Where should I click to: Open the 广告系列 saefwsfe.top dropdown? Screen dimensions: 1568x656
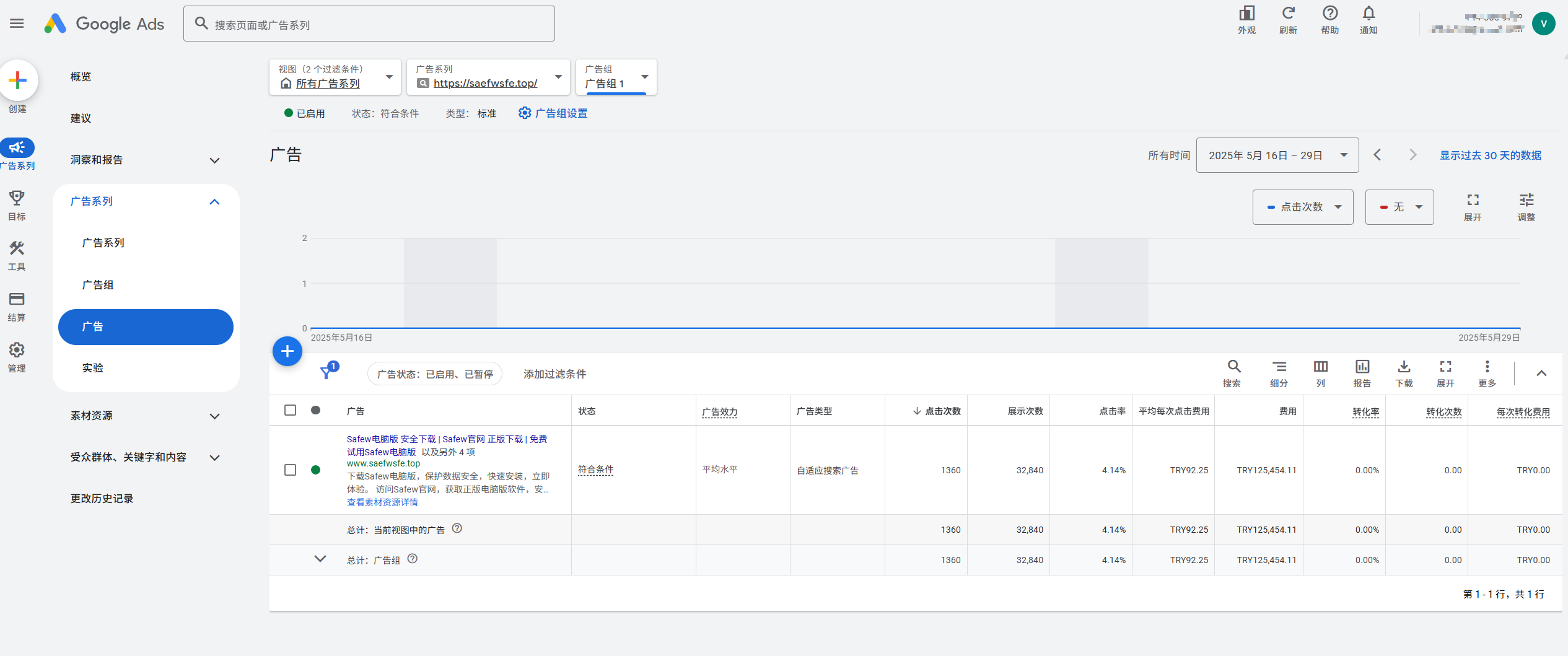[x=488, y=77]
